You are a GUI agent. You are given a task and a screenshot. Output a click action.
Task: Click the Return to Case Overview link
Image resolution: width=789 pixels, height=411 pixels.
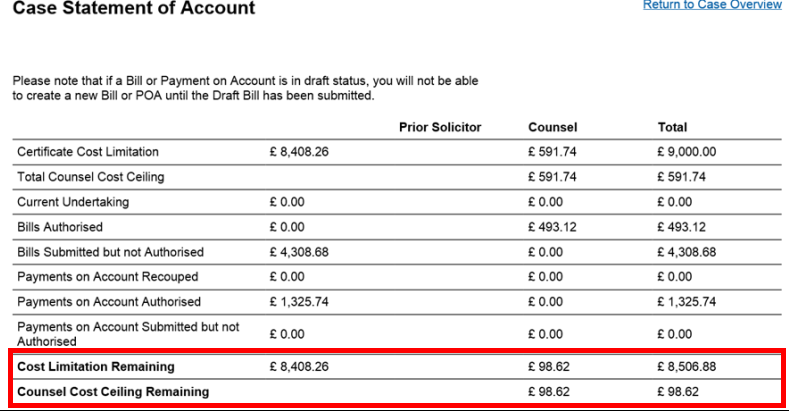pyautogui.click(x=712, y=5)
